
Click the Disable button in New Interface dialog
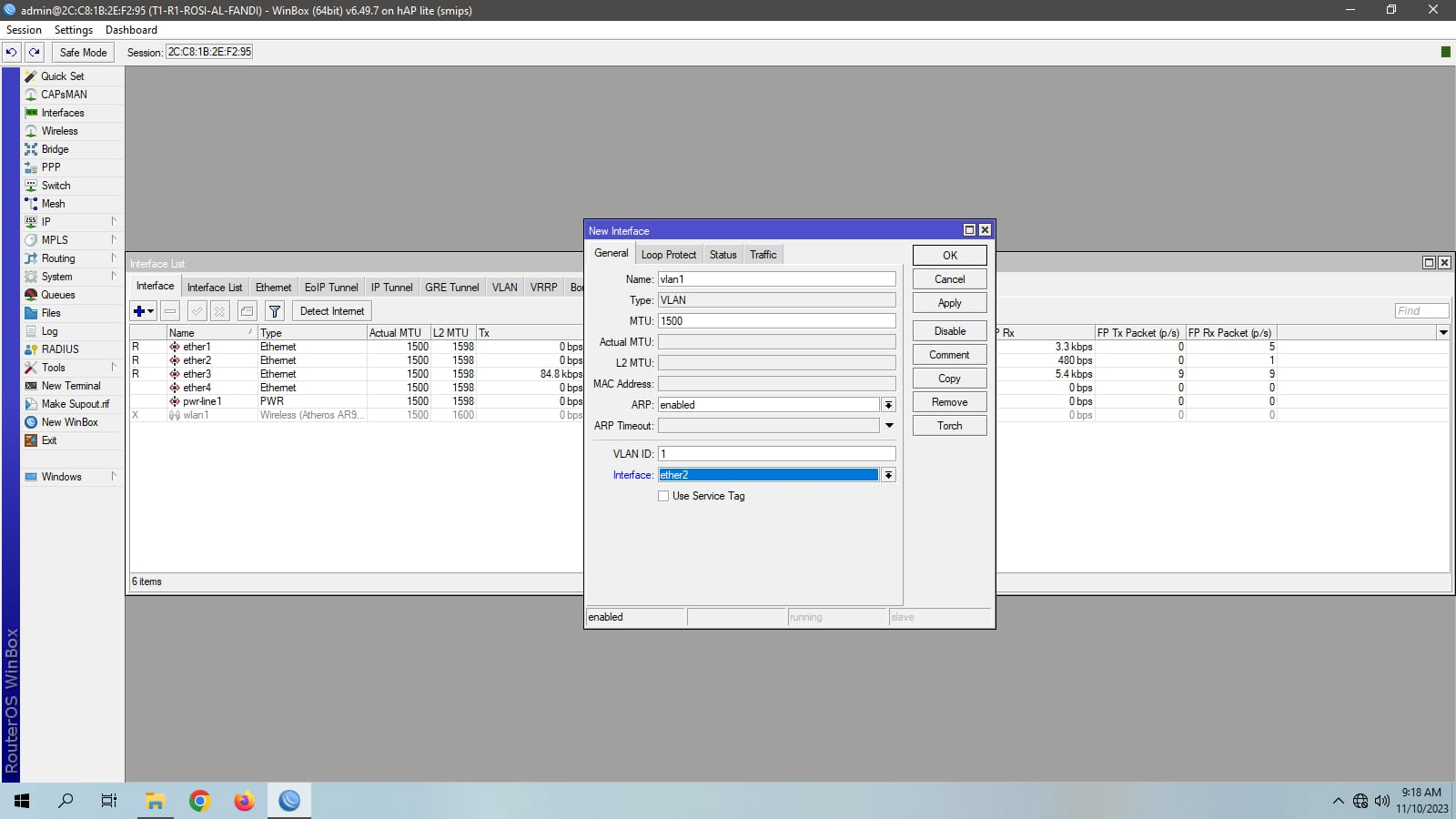coord(950,331)
